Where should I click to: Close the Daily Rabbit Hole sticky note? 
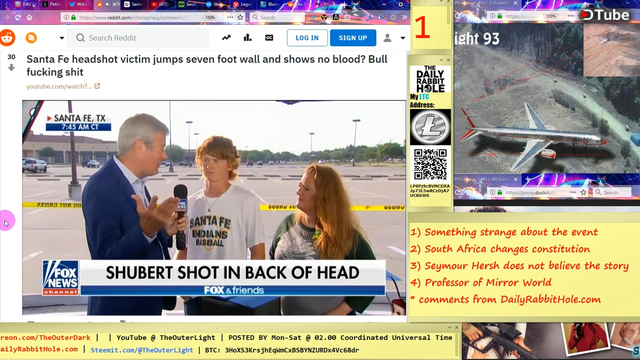[448, 60]
